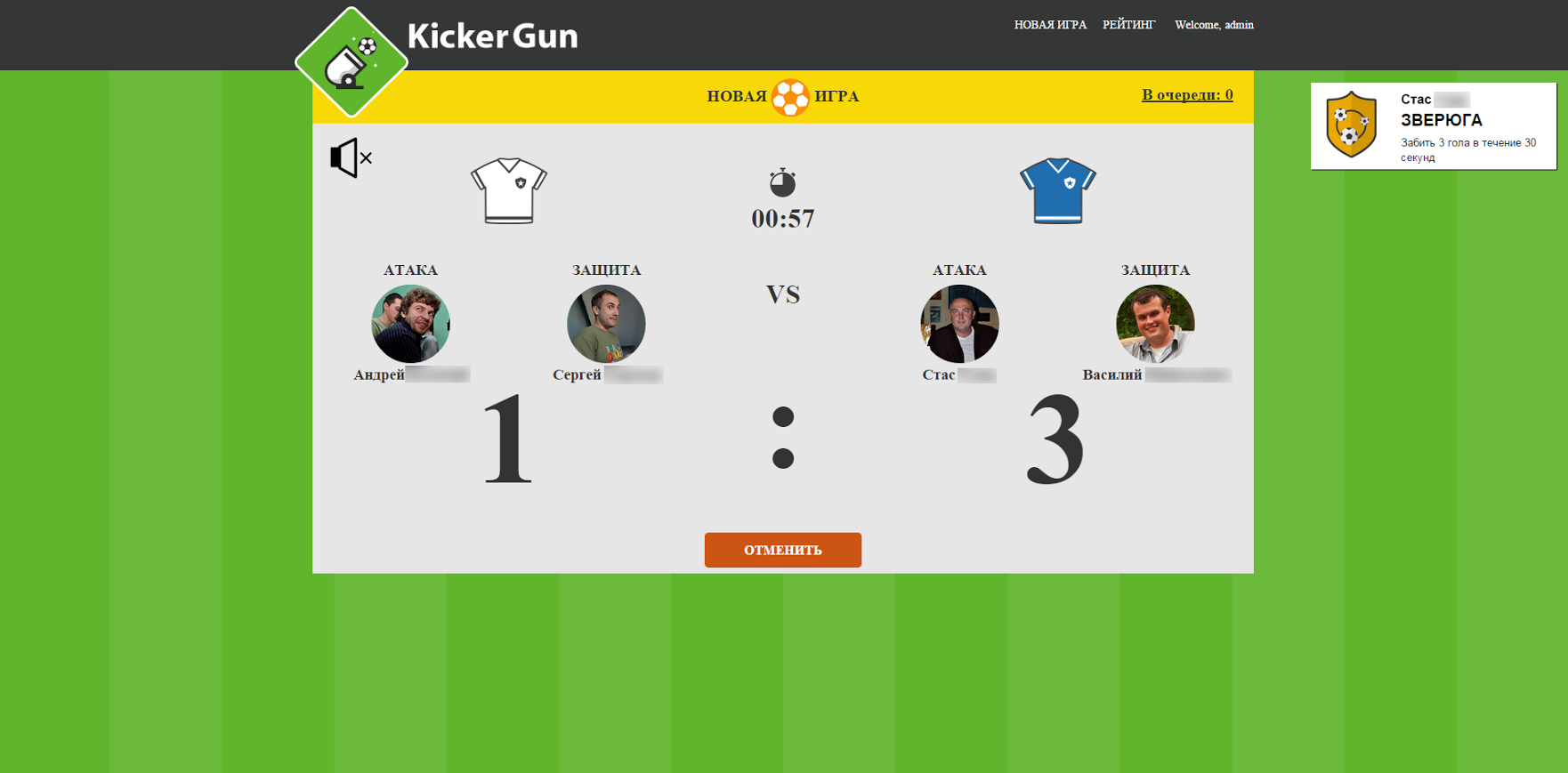Cancel the game with ОТМЕНИТЬ button
The width and height of the screenshot is (1568, 773).
[x=783, y=550]
